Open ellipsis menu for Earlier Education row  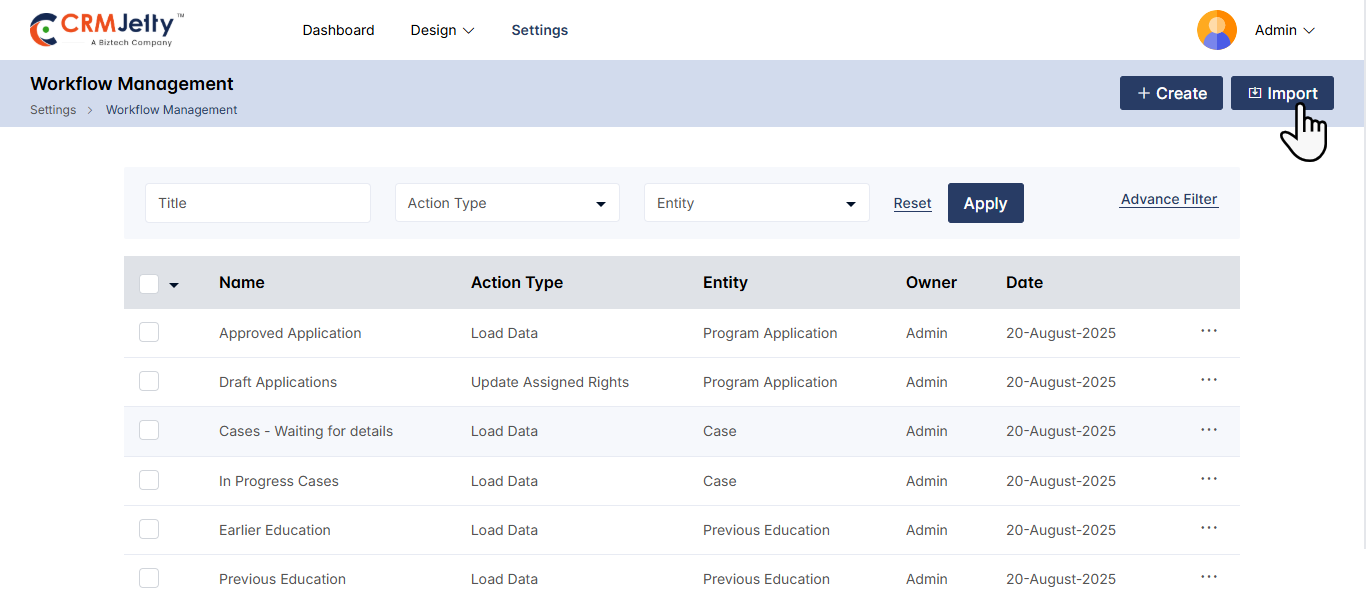click(1208, 528)
